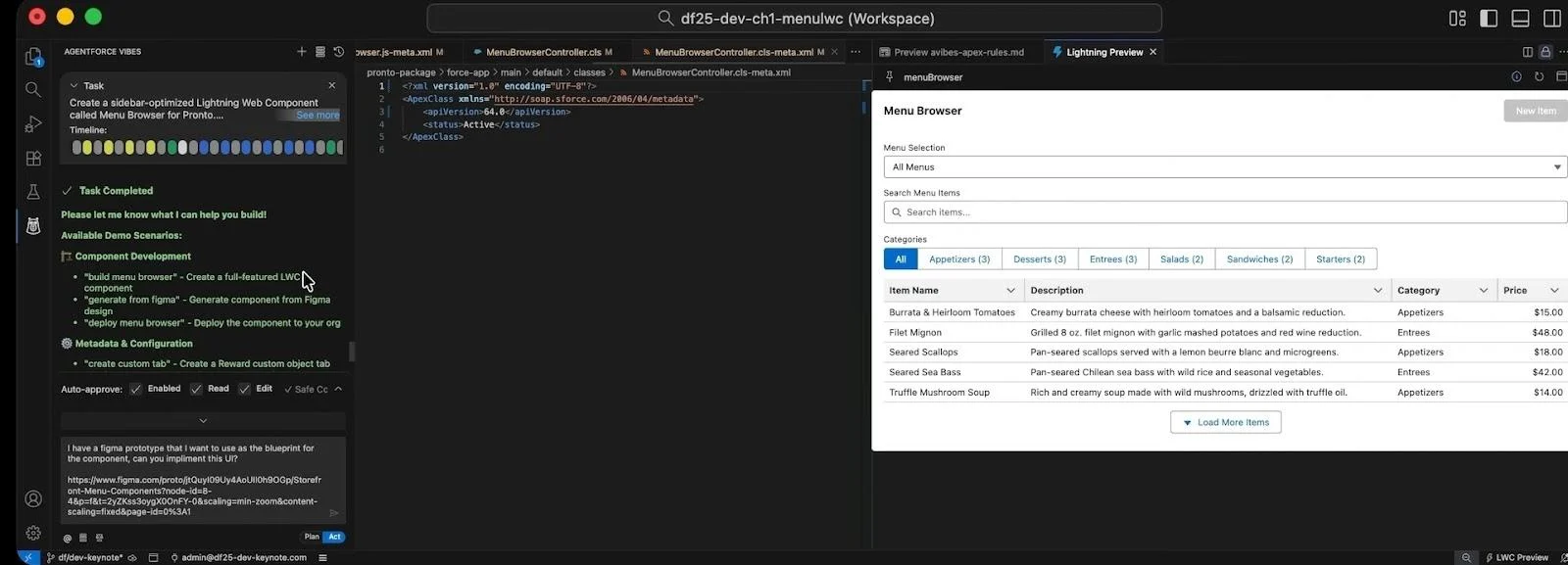Image resolution: width=1568 pixels, height=565 pixels.
Task: Open Run and Debug view
Action: pyautogui.click(x=32, y=124)
